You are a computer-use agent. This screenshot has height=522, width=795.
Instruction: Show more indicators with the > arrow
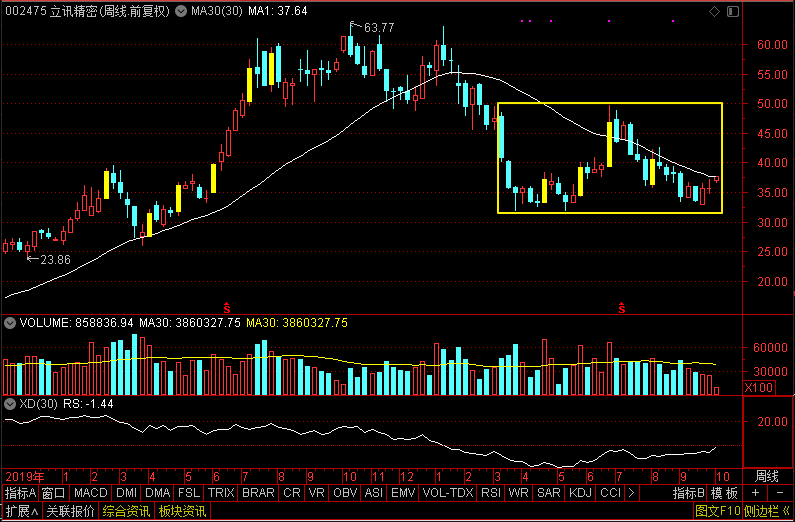click(631, 493)
